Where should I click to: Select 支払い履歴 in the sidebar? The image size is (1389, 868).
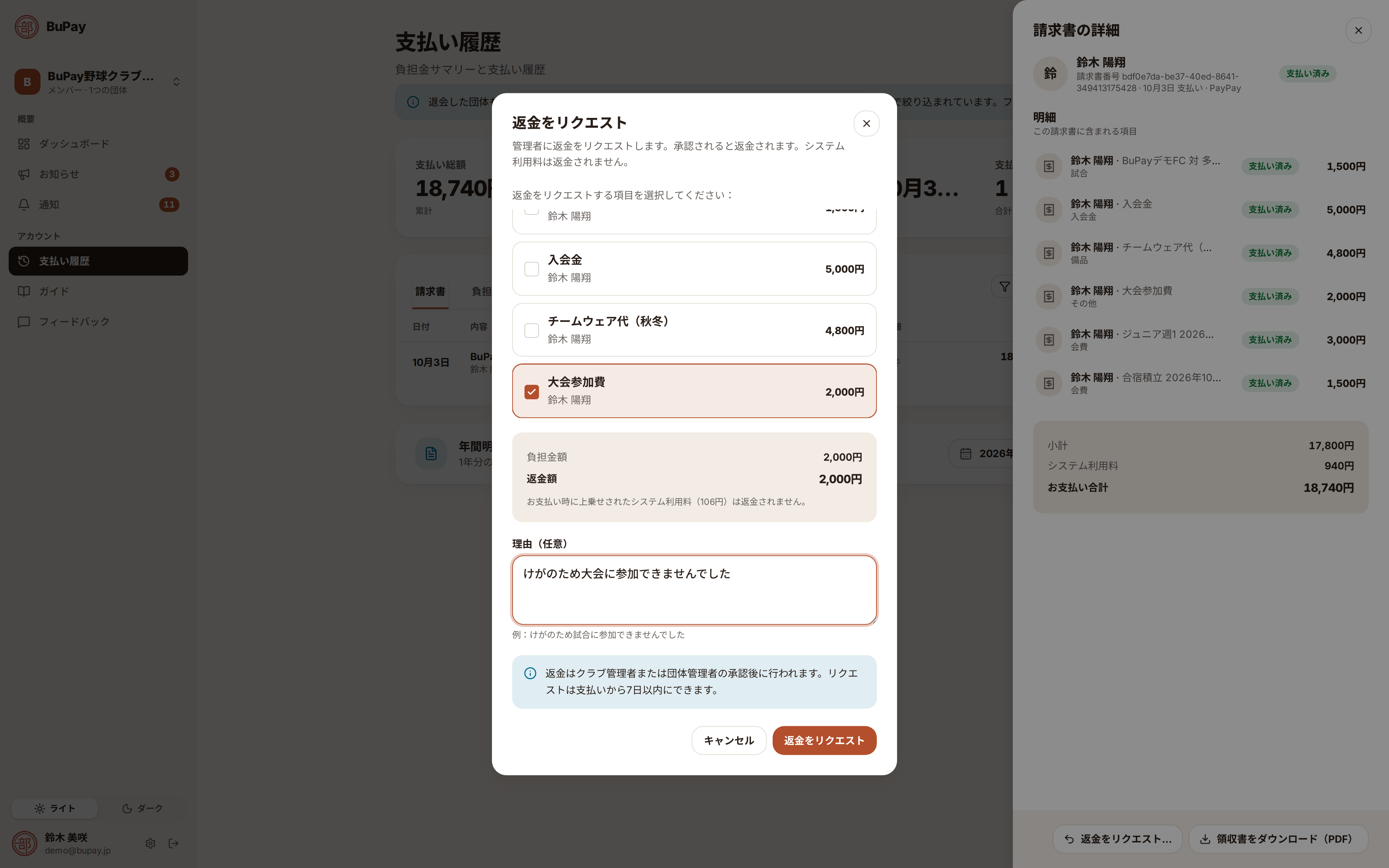[98, 261]
